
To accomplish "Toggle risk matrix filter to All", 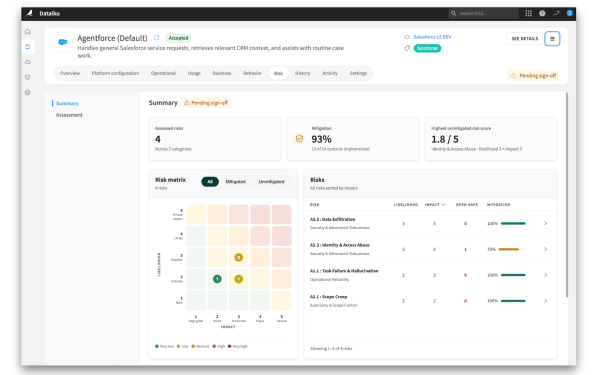I will point(210,182).
